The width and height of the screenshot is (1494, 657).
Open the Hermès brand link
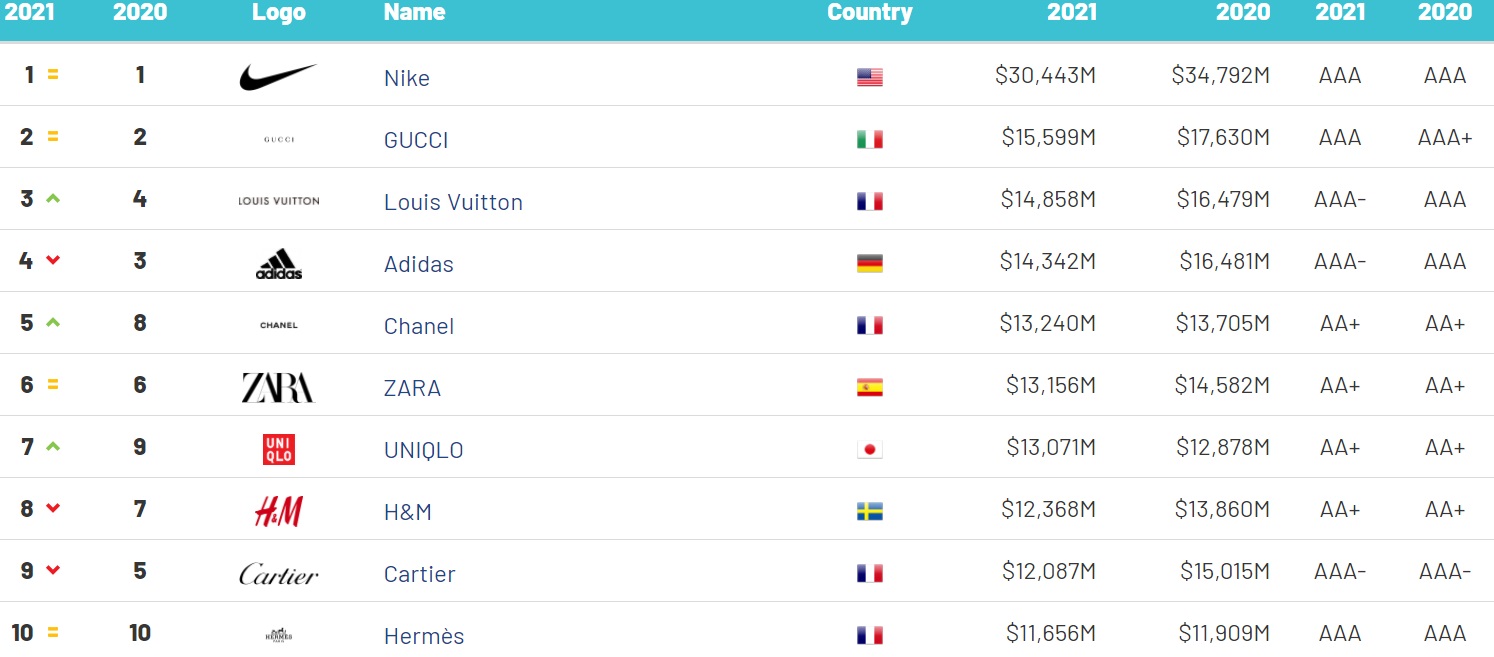pyautogui.click(x=424, y=636)
